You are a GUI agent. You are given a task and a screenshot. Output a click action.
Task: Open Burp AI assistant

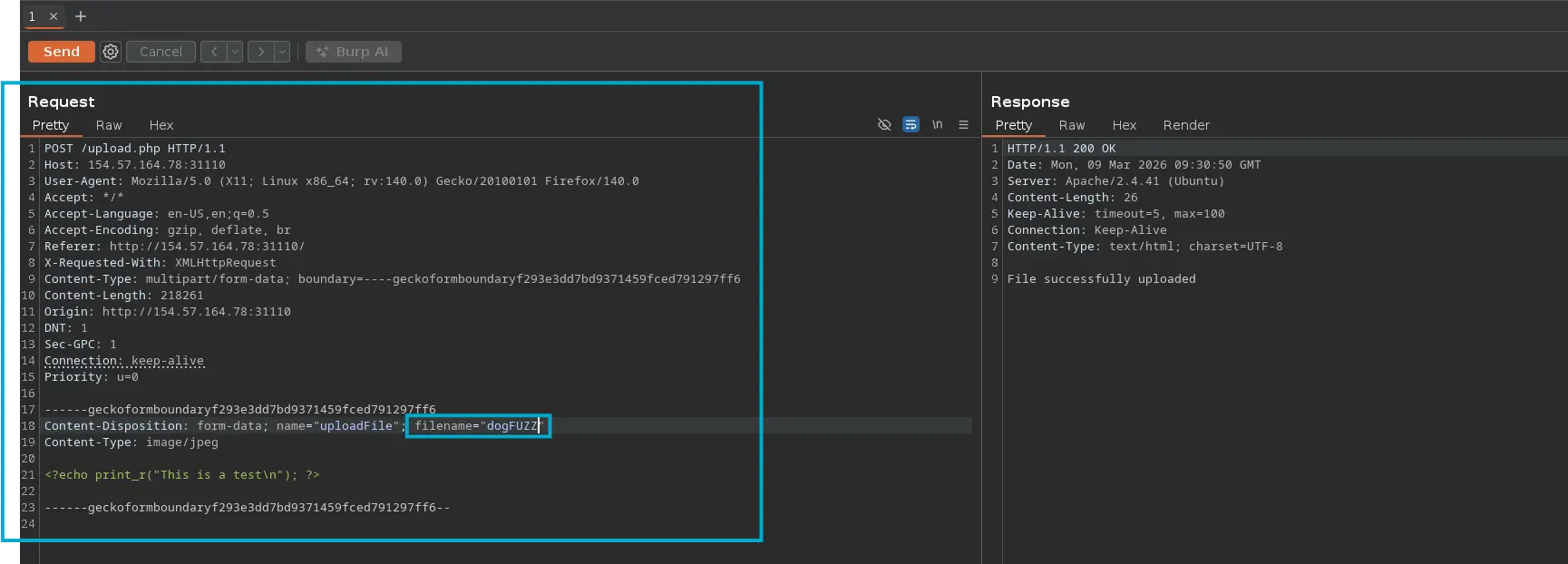[x=353, y=52]
